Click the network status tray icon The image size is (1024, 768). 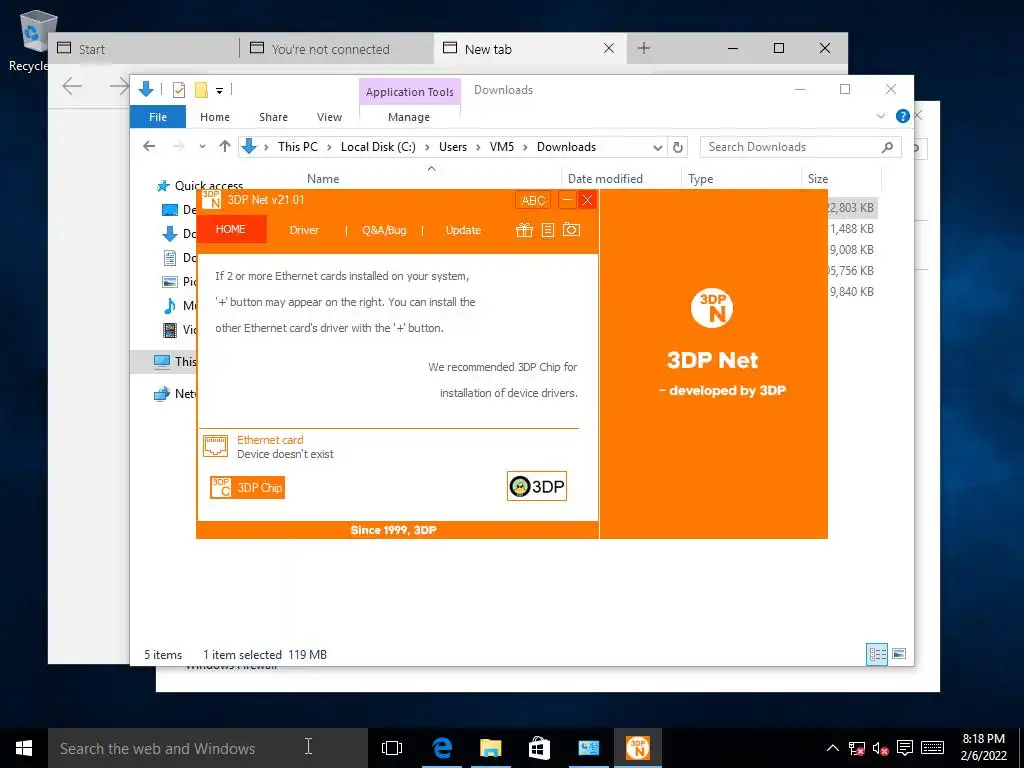coord(856,748)
